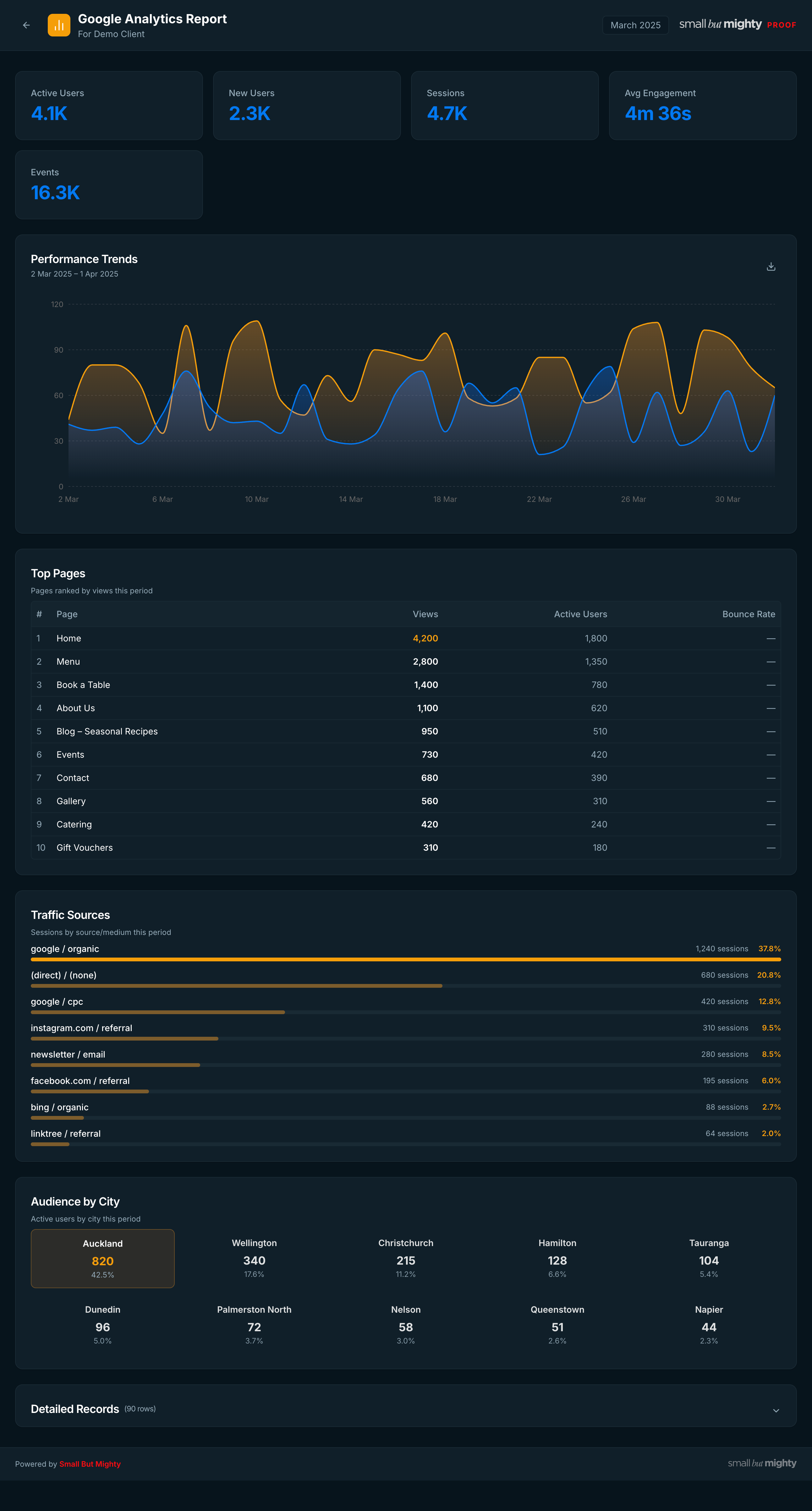
Task: Click the (direct) / (none) progress bar
Action: coord(406,986)
